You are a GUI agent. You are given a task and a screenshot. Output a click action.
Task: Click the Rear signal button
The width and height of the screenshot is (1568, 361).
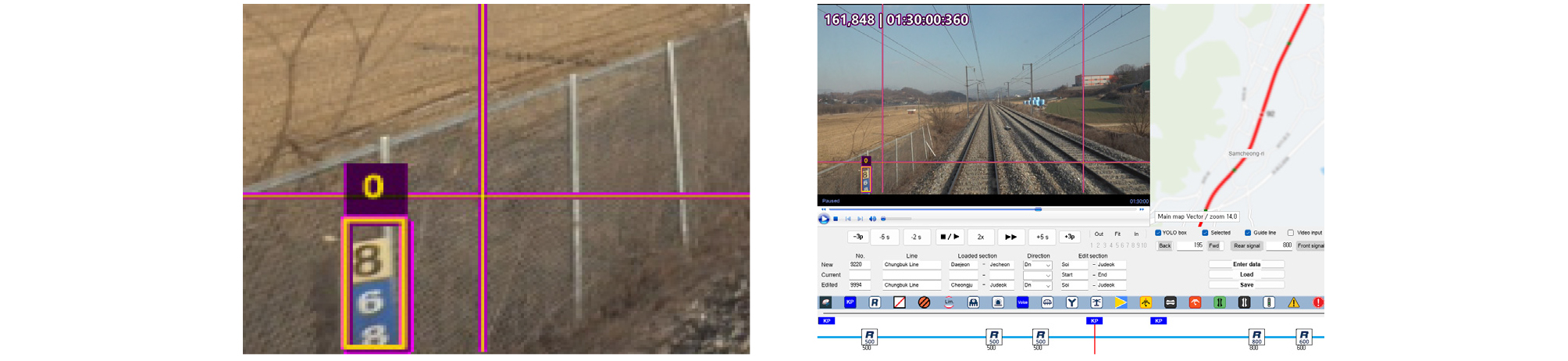(1247, 246)
